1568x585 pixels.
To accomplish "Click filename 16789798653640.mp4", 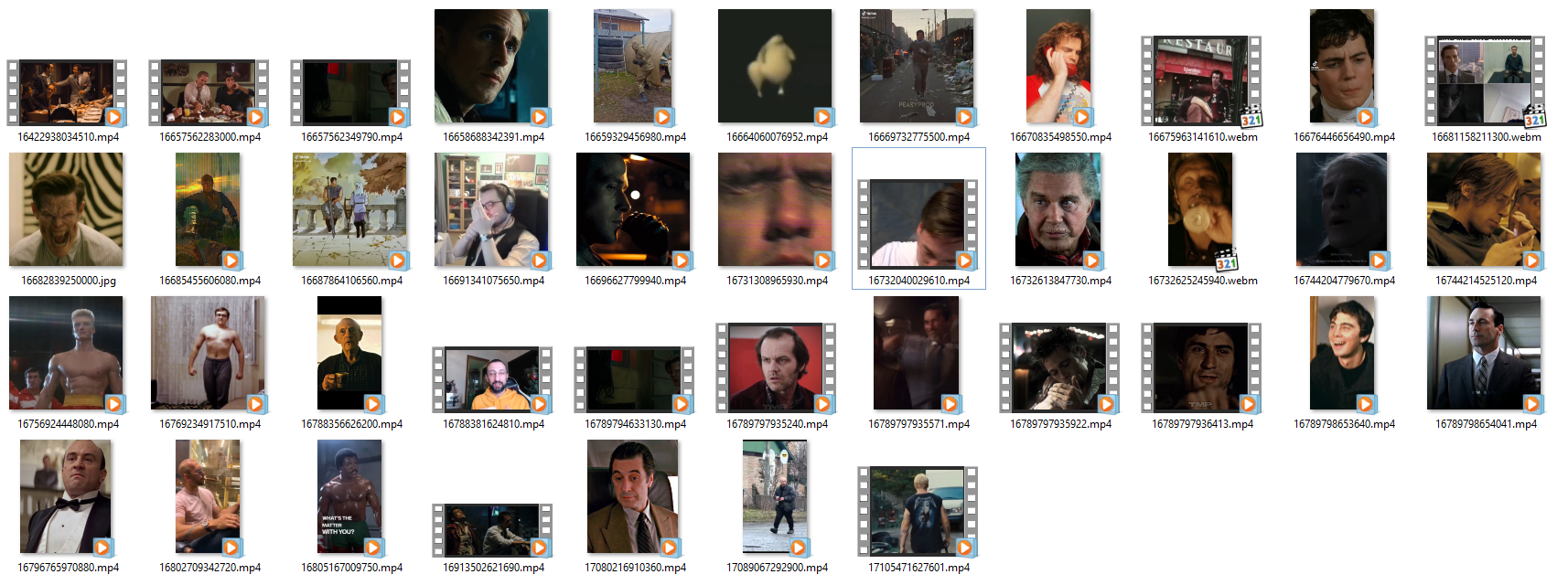I will (1345, 424).
